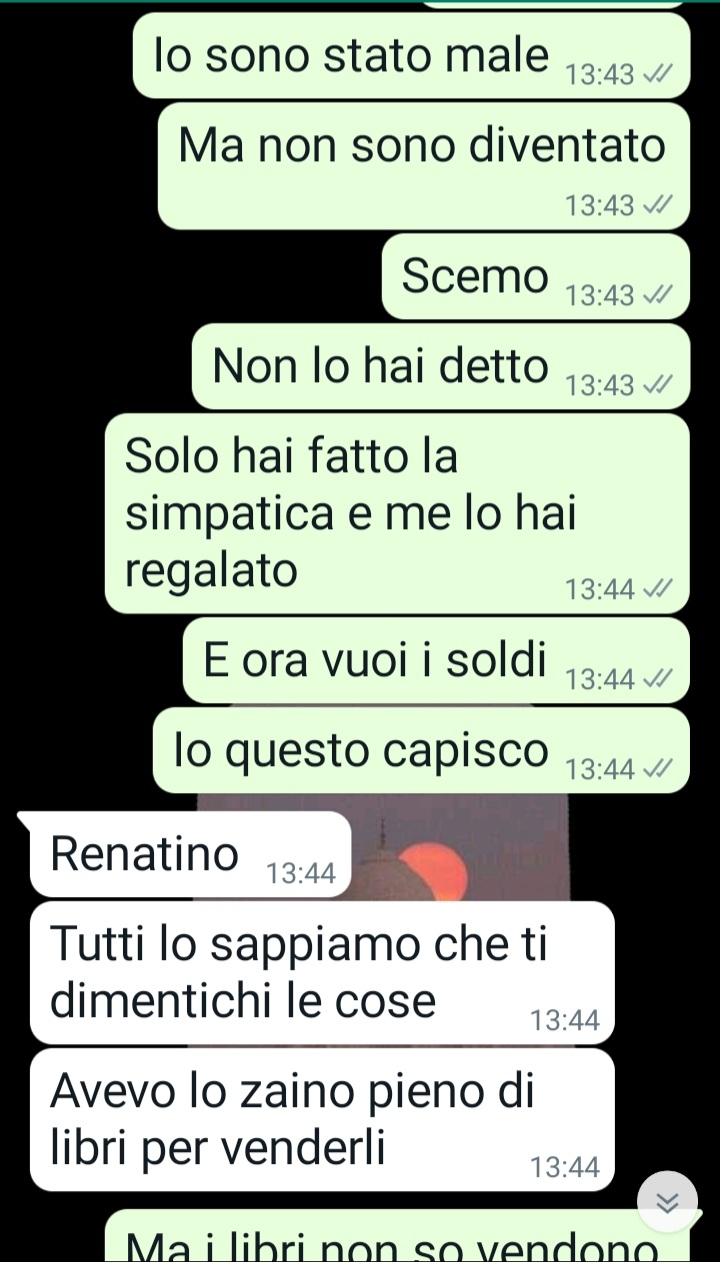The width and height of the screenshot is (720, 1262).
Task: Select message "Solo hai fatto la simpatica"
Action: coord(397,514)
